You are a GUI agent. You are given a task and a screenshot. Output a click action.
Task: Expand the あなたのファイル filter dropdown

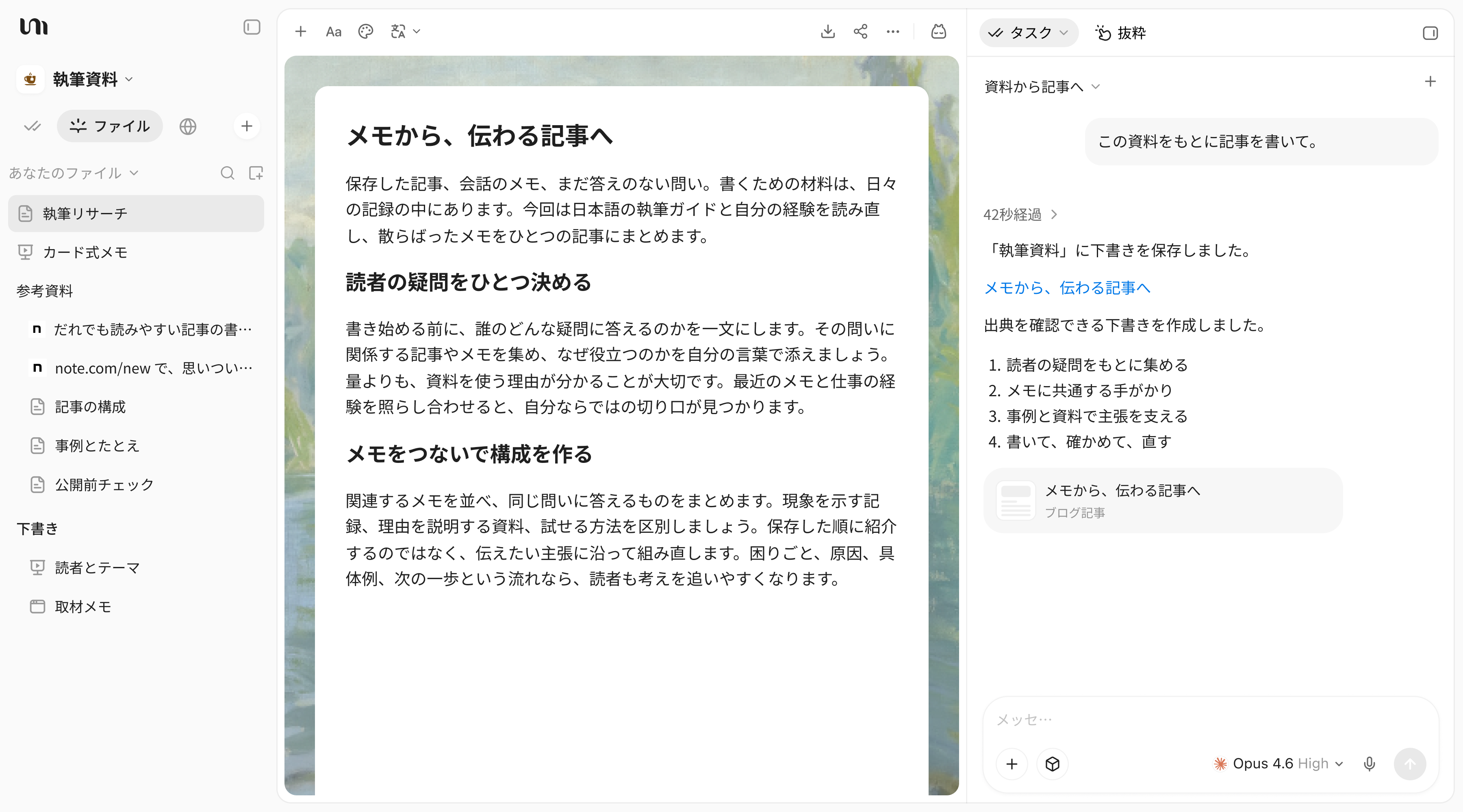tap(73, 173)
